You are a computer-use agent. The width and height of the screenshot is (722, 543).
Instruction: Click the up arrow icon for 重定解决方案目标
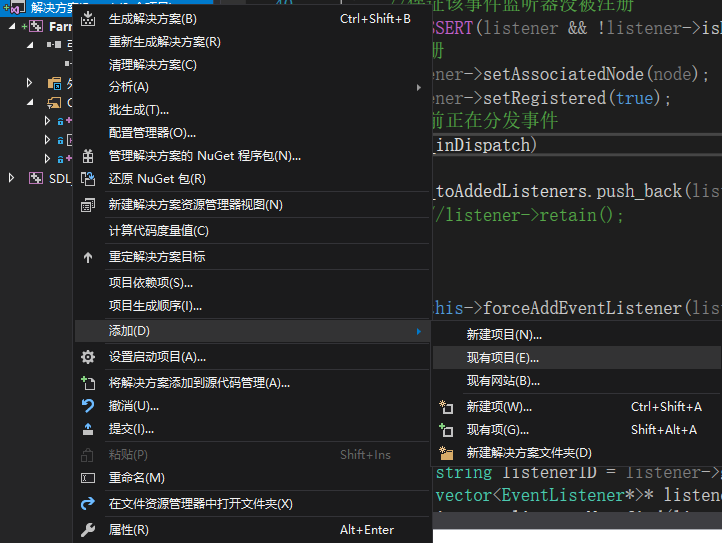pos(88,257)
